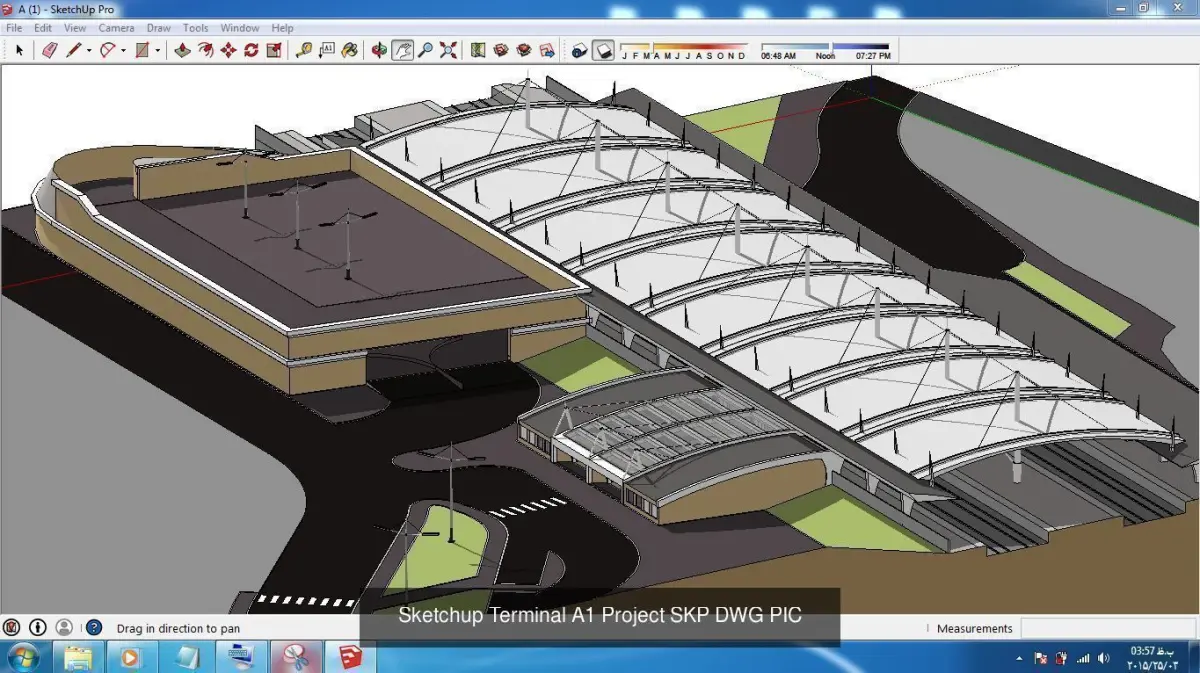This screenshot has height=673, width=1200.
Task: Activate the Arc tool
Action: point(108,50)
